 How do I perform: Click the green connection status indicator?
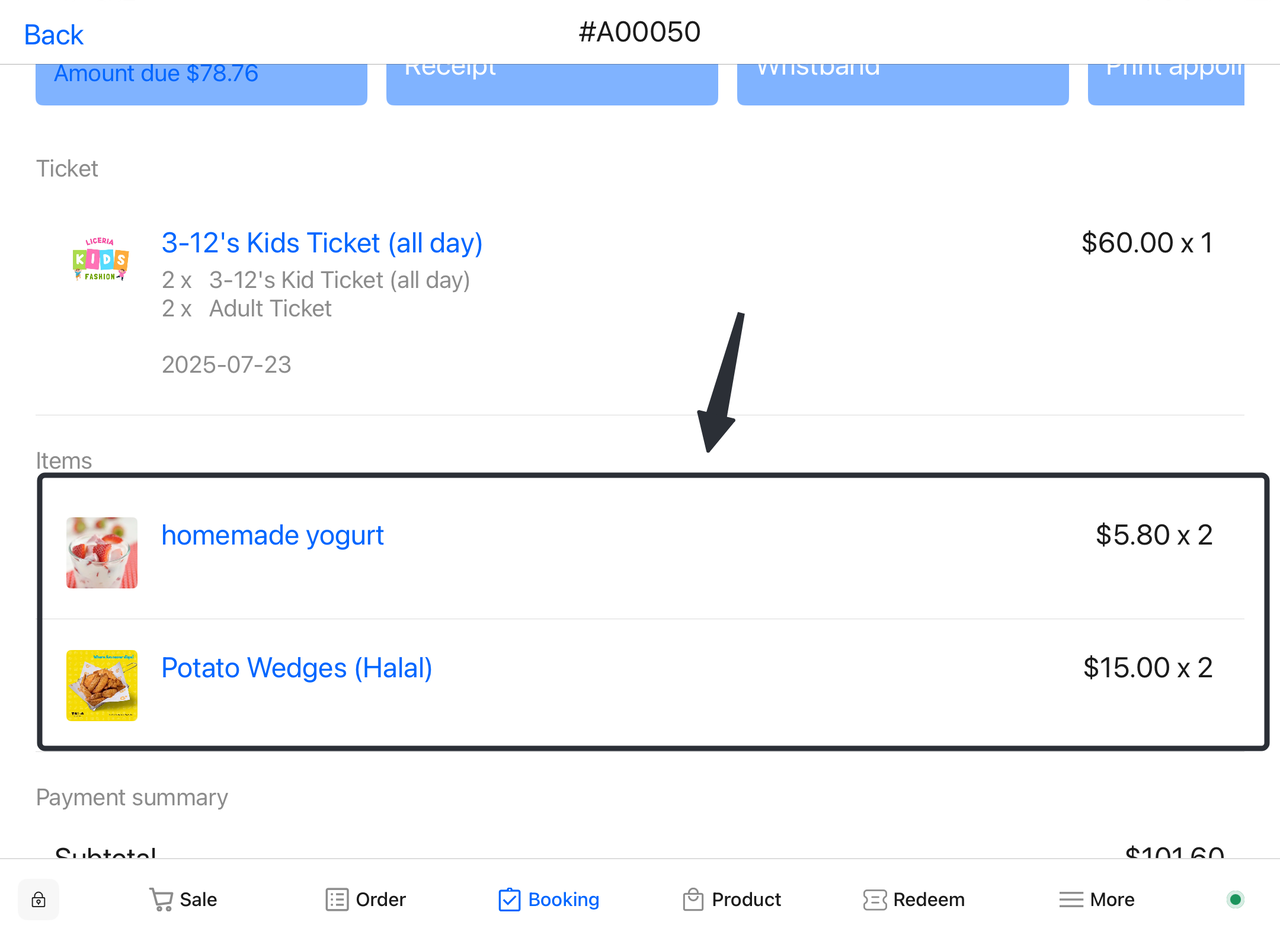point(1235,900)
